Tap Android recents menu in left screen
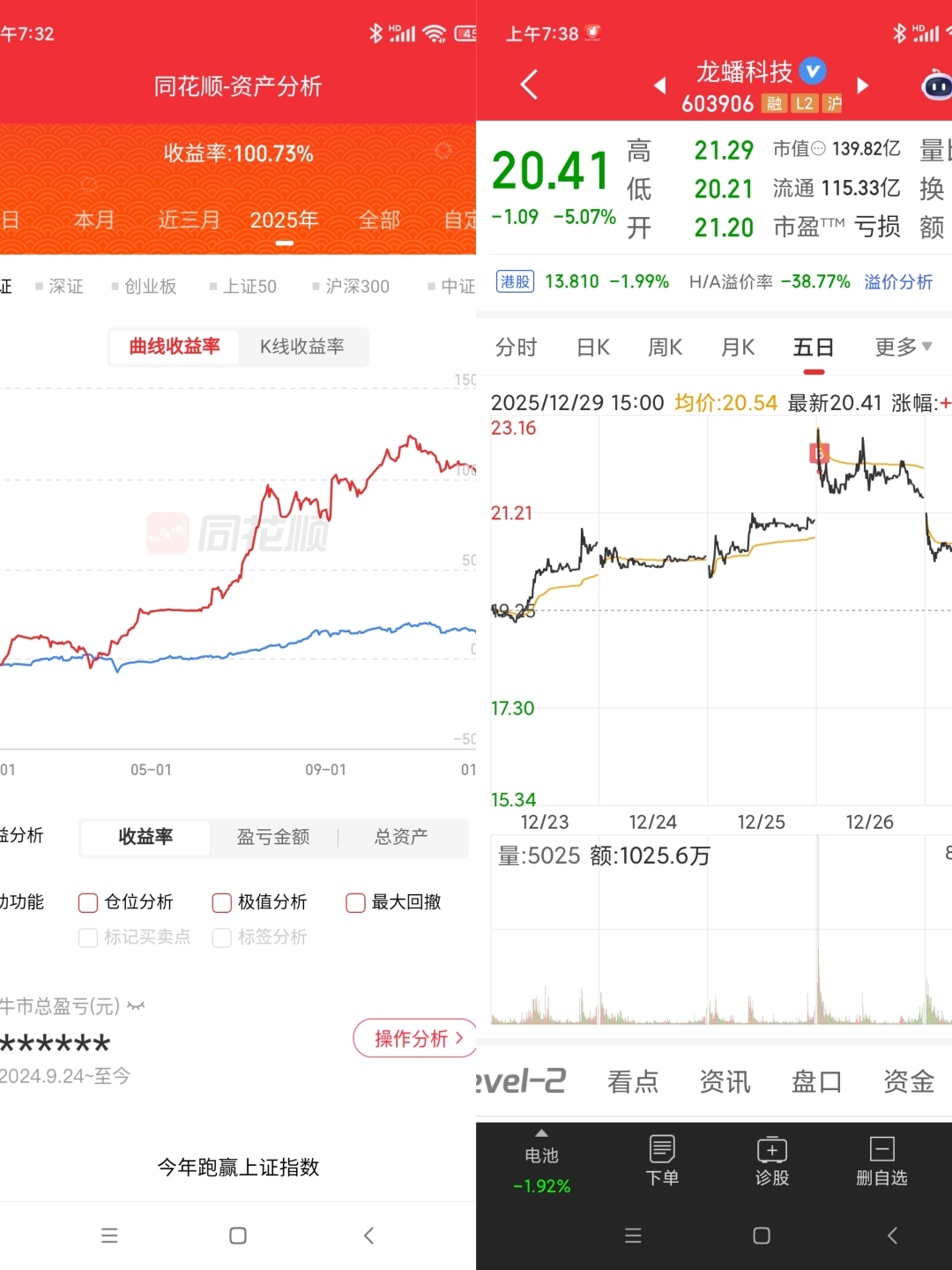 click(x=109, y=1236)
